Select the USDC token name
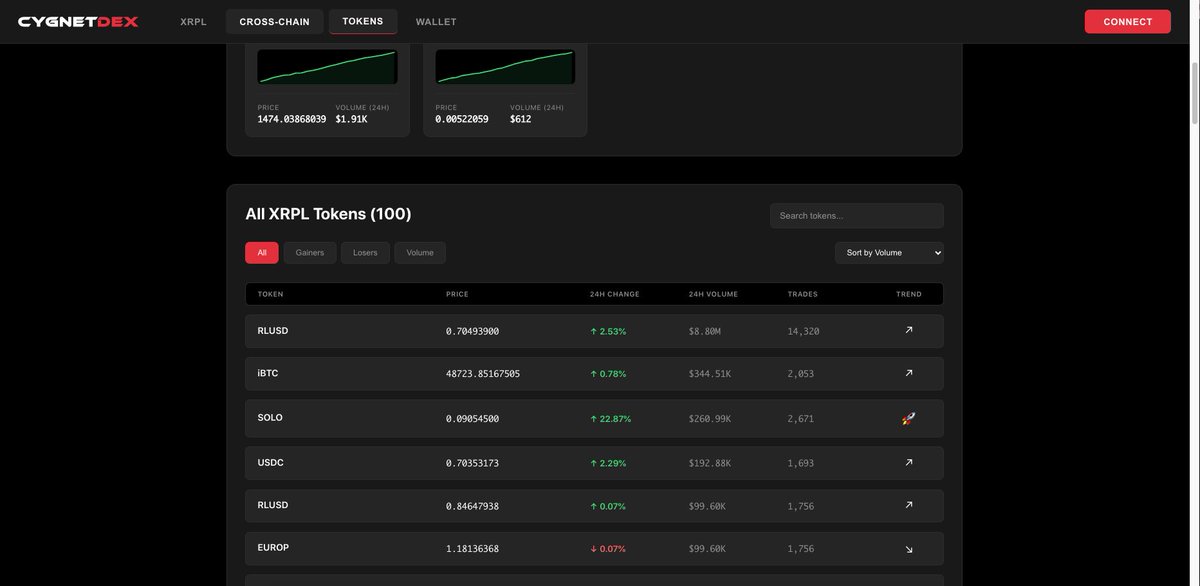This screenshot has height=586, width=1200. point(271,463)
